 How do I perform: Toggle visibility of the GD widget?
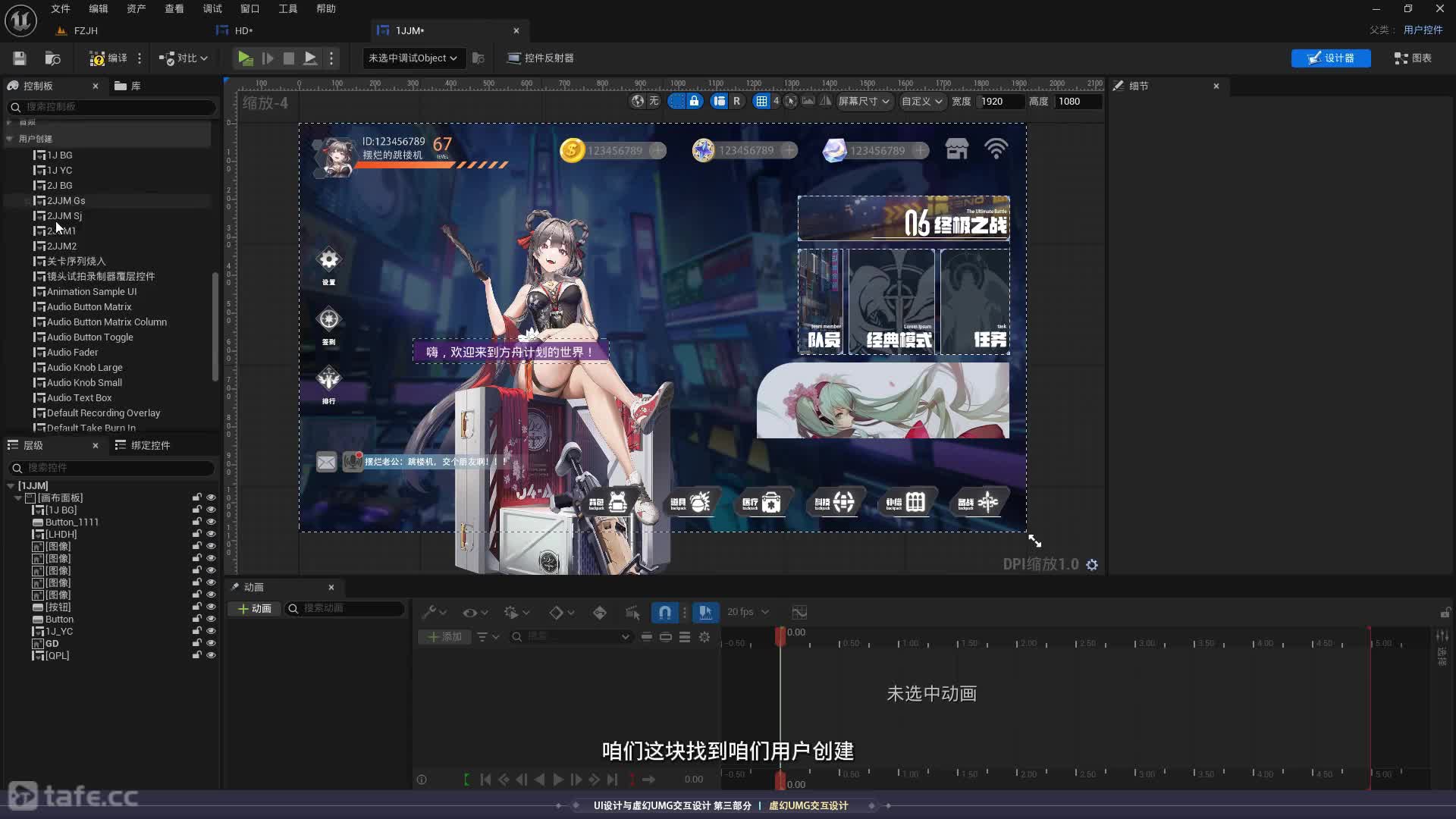pyautogui.click(x=211, y=644)
